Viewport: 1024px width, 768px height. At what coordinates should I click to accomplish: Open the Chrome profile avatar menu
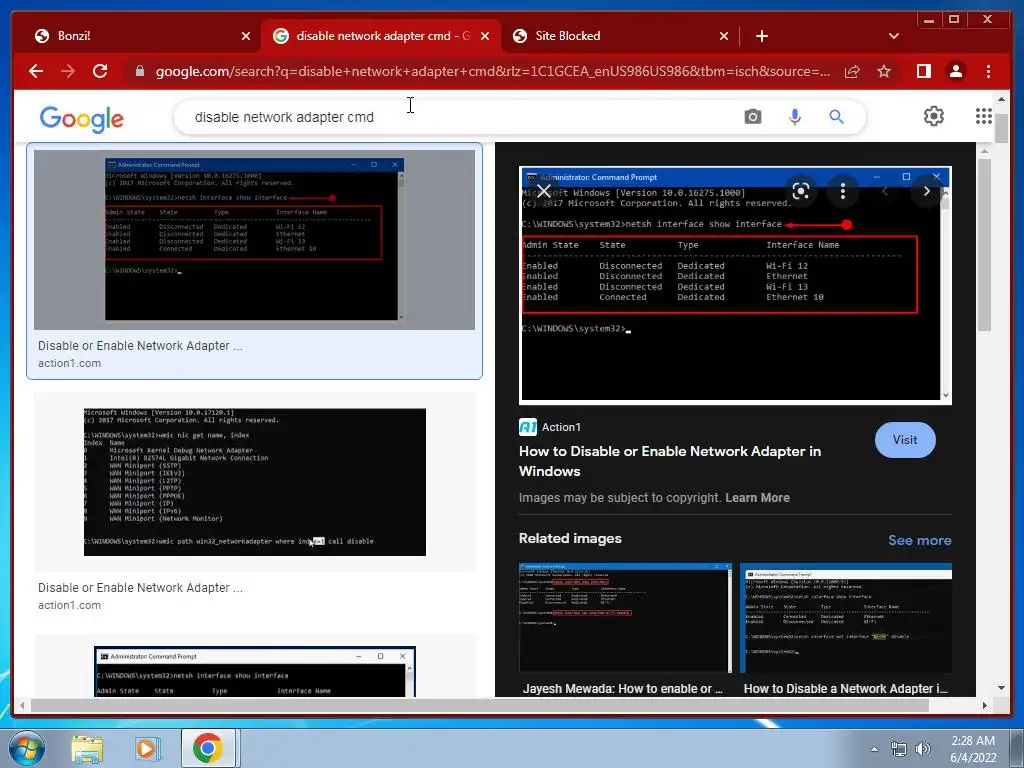(x=955, y=71)
